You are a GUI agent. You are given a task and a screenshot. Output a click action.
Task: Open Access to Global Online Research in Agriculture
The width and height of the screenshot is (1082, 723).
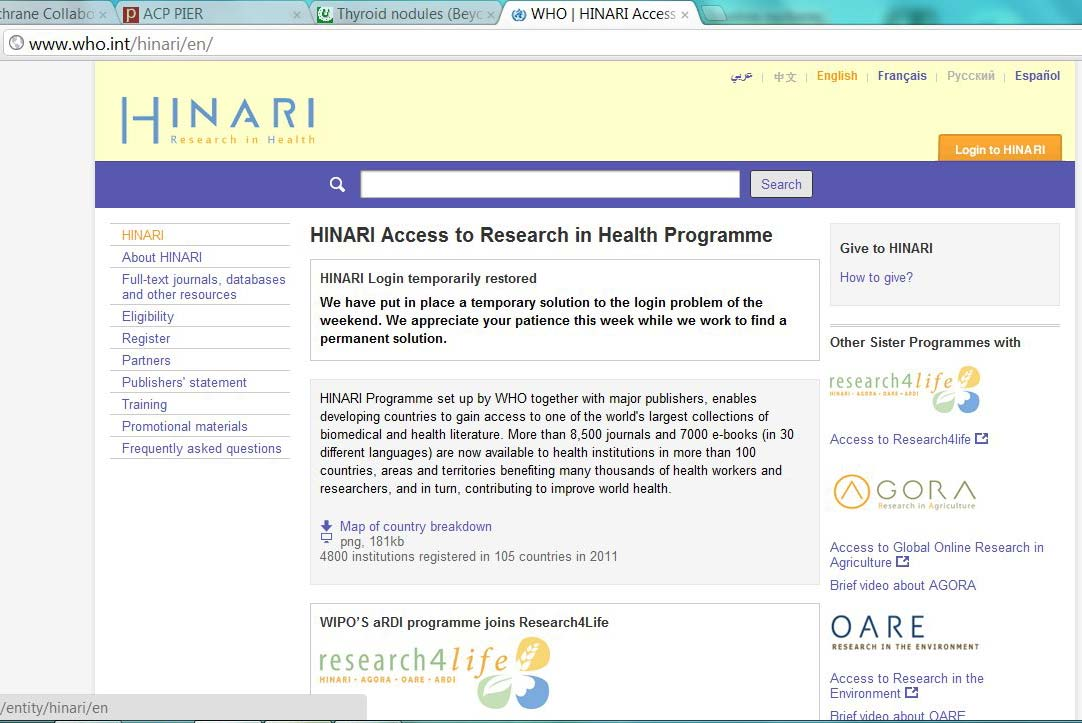(x=936, y=555)
